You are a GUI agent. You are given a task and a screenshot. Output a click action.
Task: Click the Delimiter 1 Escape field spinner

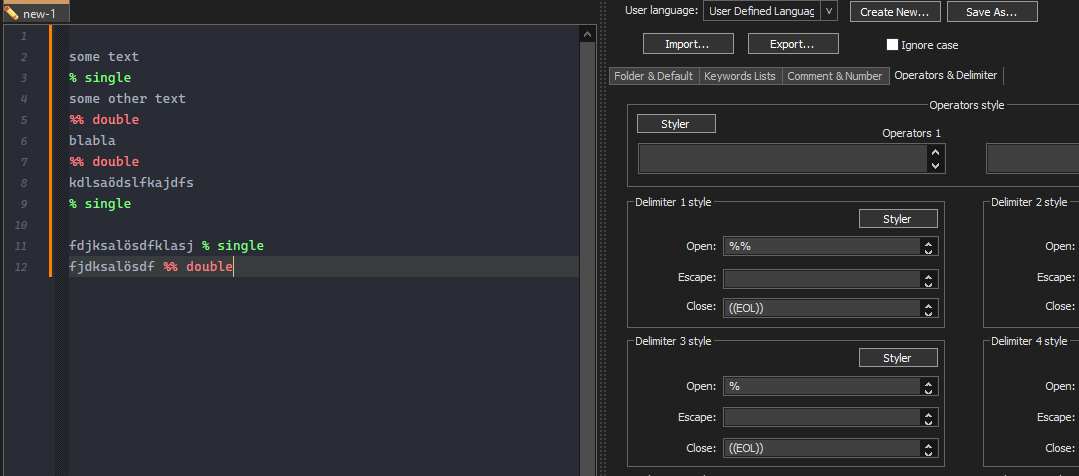pos(930,279)
